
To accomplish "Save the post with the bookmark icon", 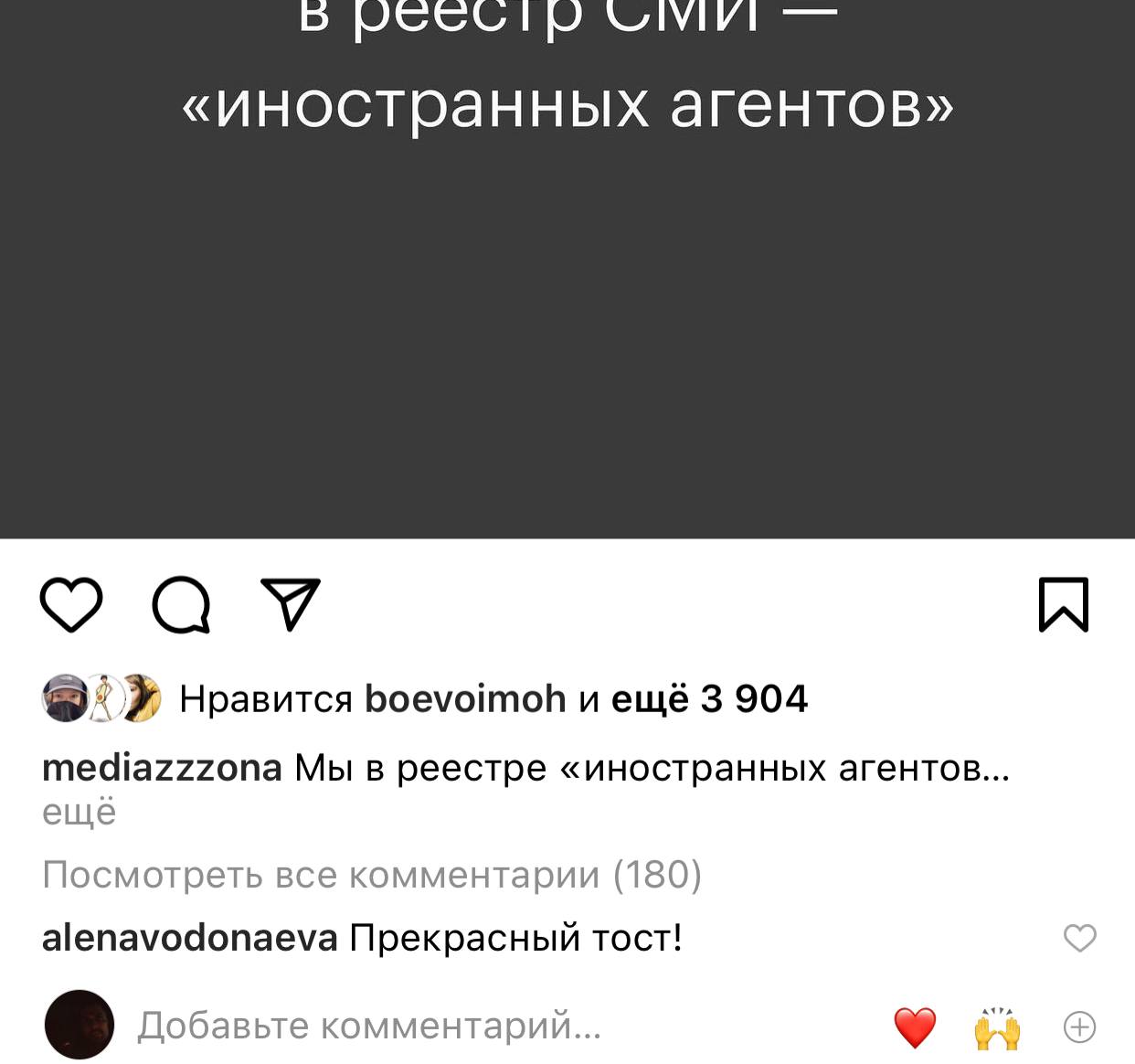I will [x=1064, y=604].
